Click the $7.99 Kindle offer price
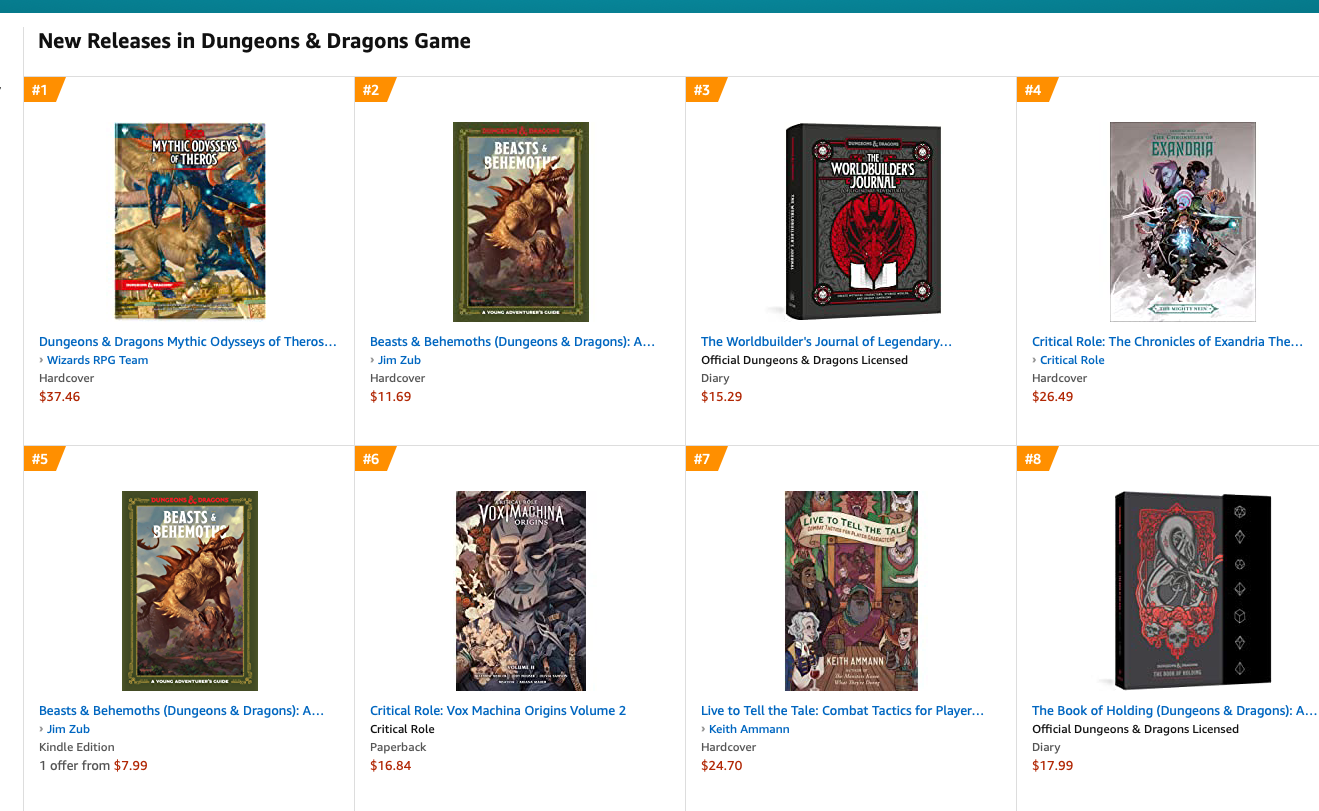1319x811 pixels. 131,766
